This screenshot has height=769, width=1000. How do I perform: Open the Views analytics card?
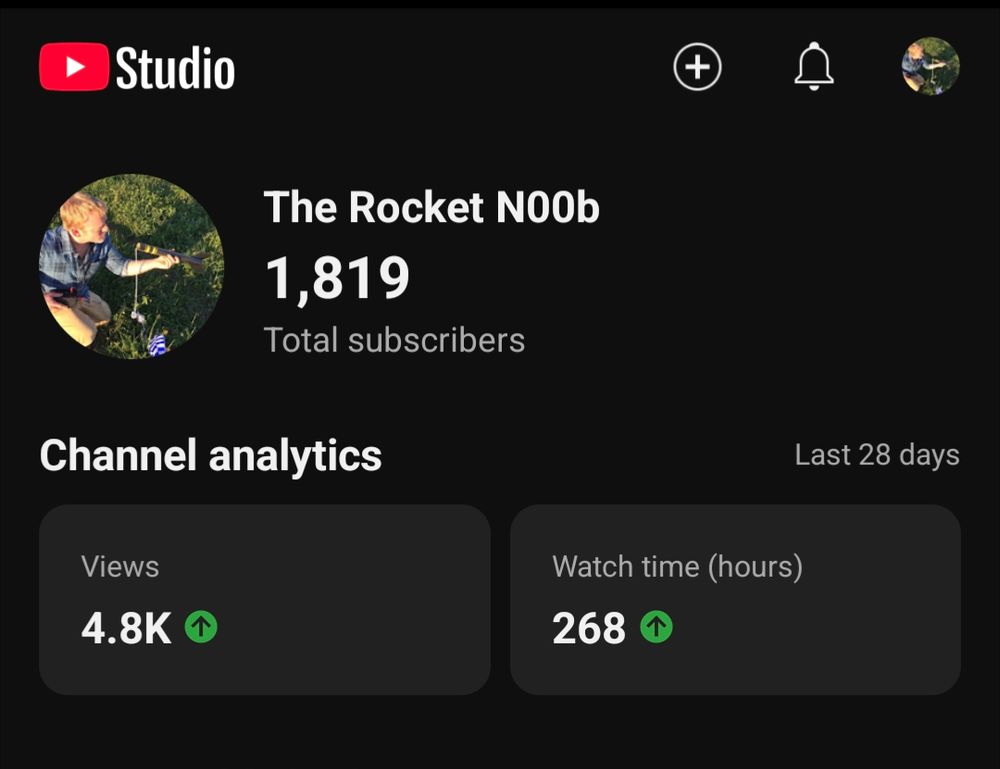coord(265,599)
